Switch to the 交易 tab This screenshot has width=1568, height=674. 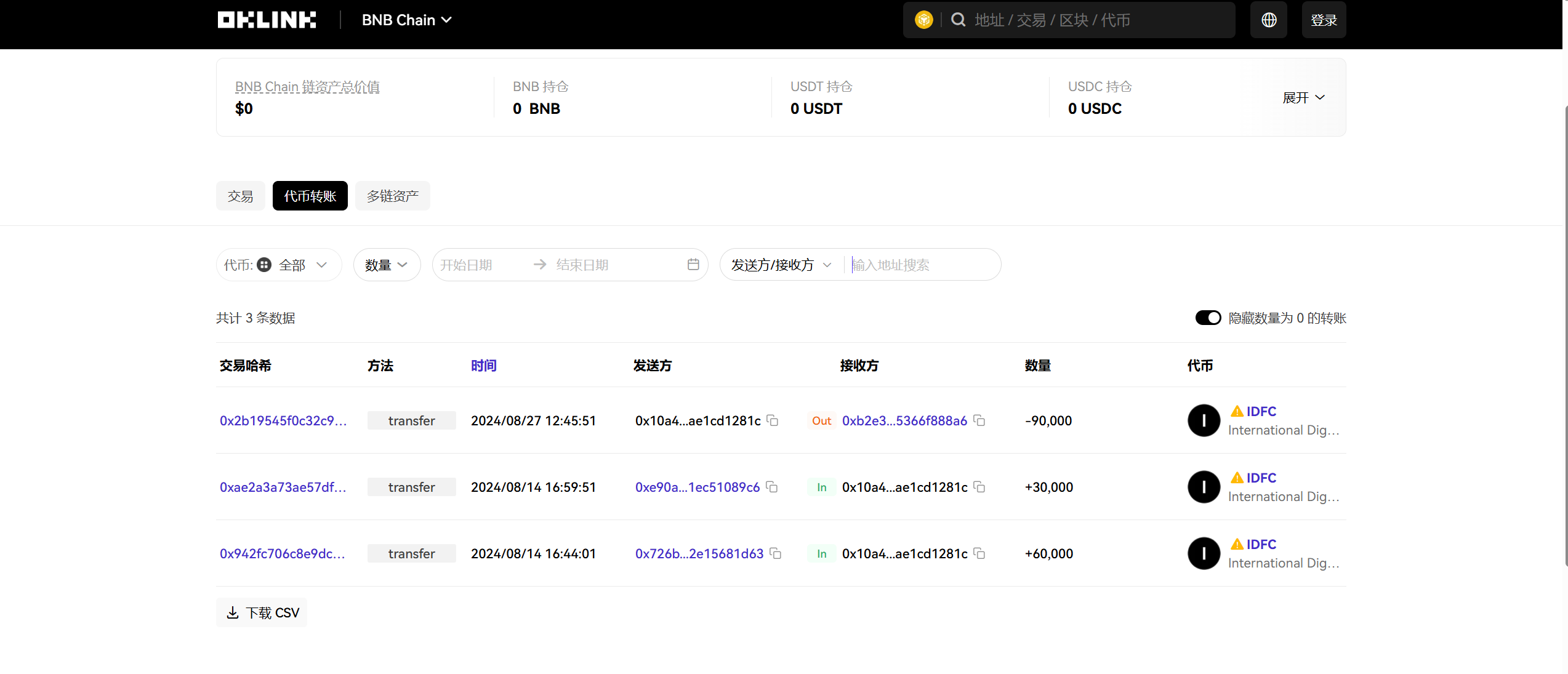pos(240,196)
